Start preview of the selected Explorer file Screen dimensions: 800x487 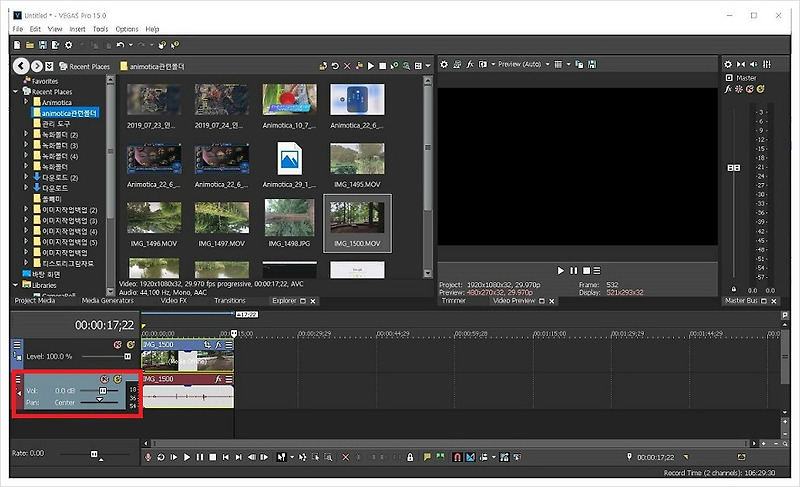tap(371, 66)
